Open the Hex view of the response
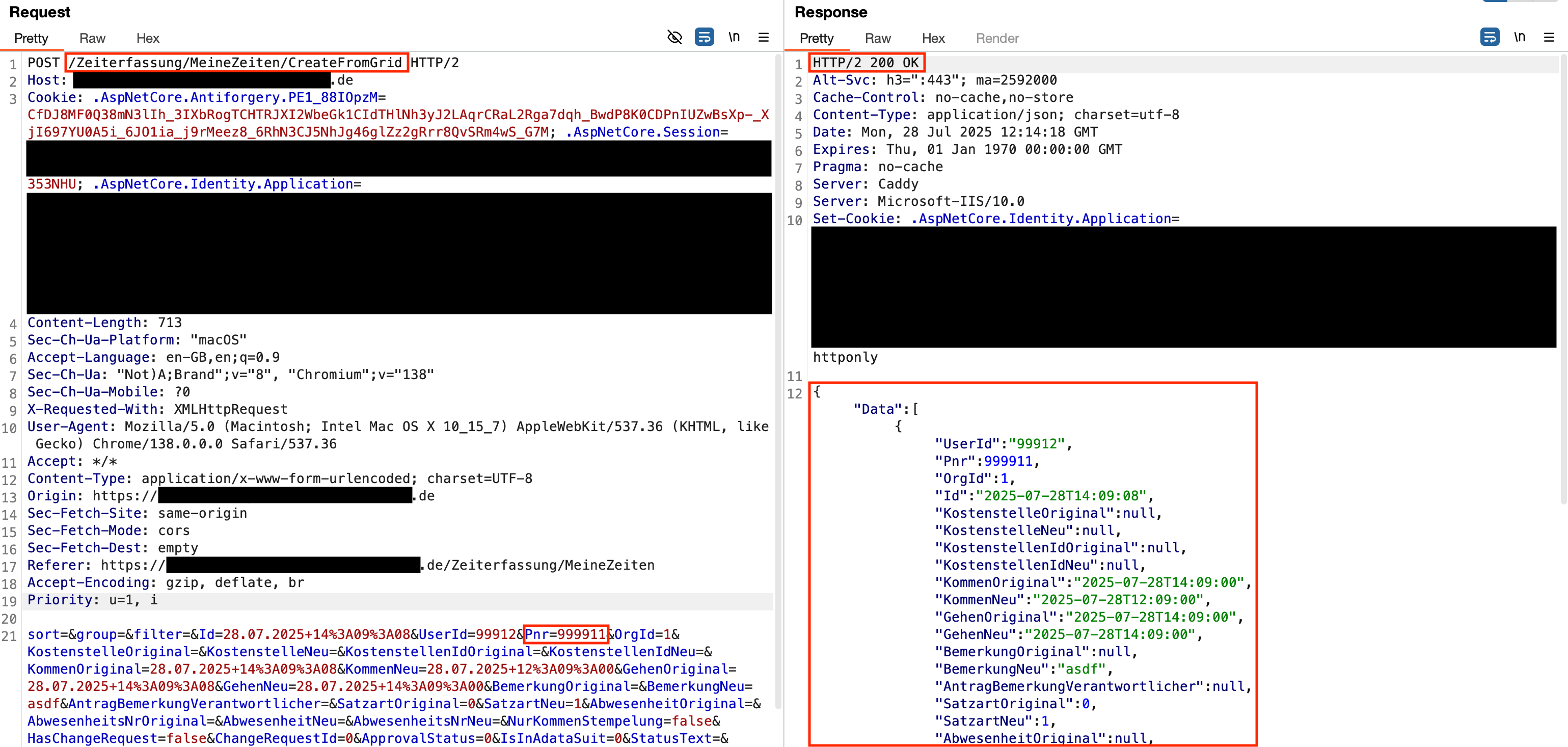The width and height of the screenshot is (1568, 747). [x=933, y=38]
